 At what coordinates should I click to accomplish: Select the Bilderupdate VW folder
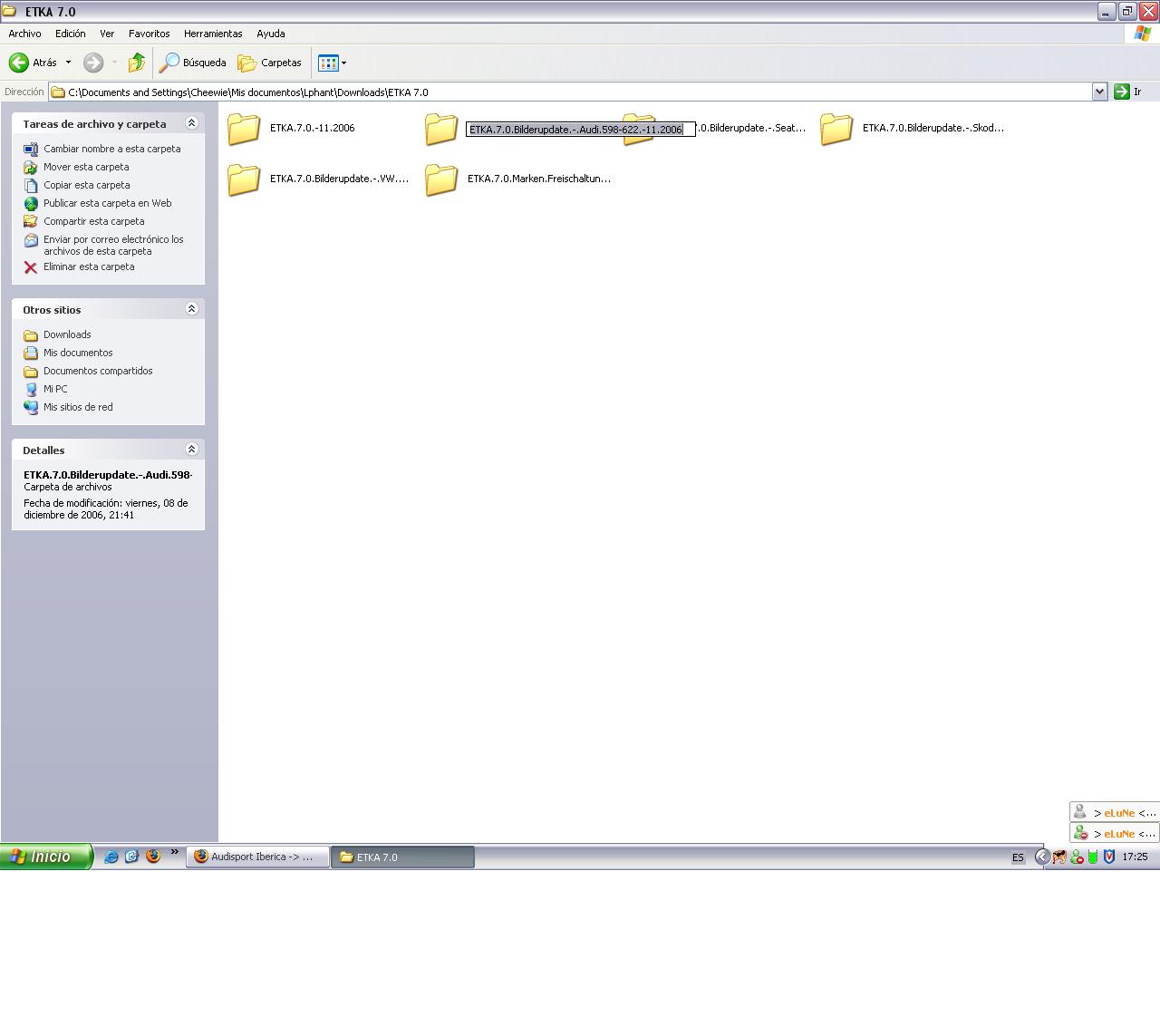318,179
